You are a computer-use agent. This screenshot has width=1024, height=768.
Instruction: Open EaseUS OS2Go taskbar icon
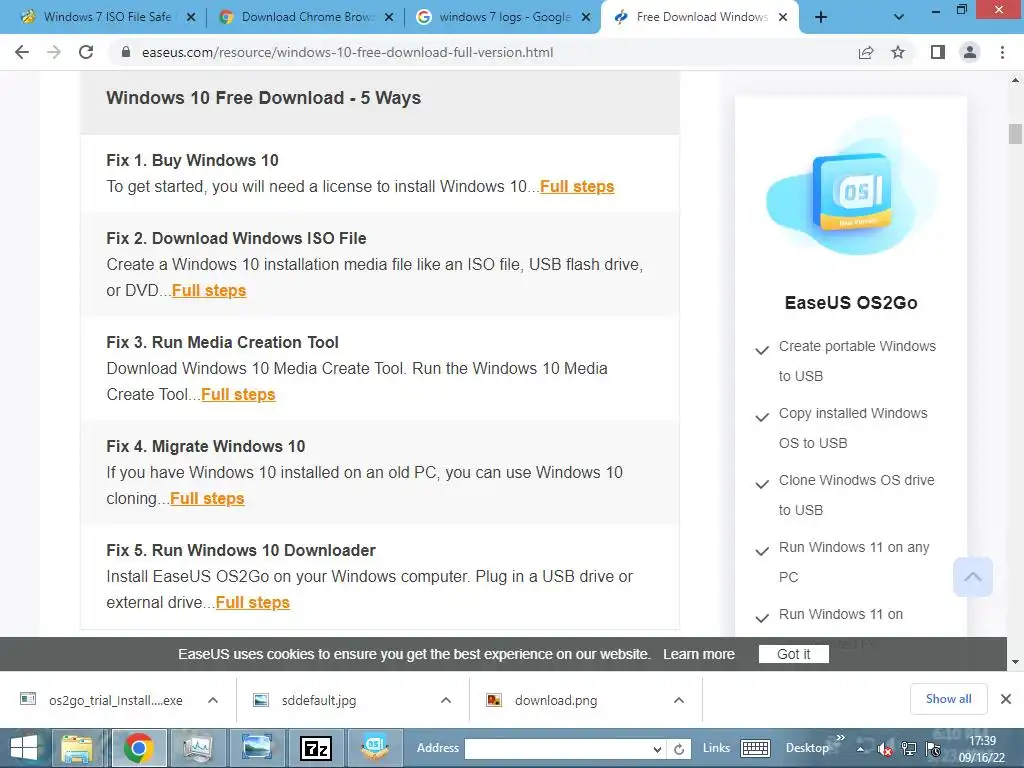coord(376,748)
